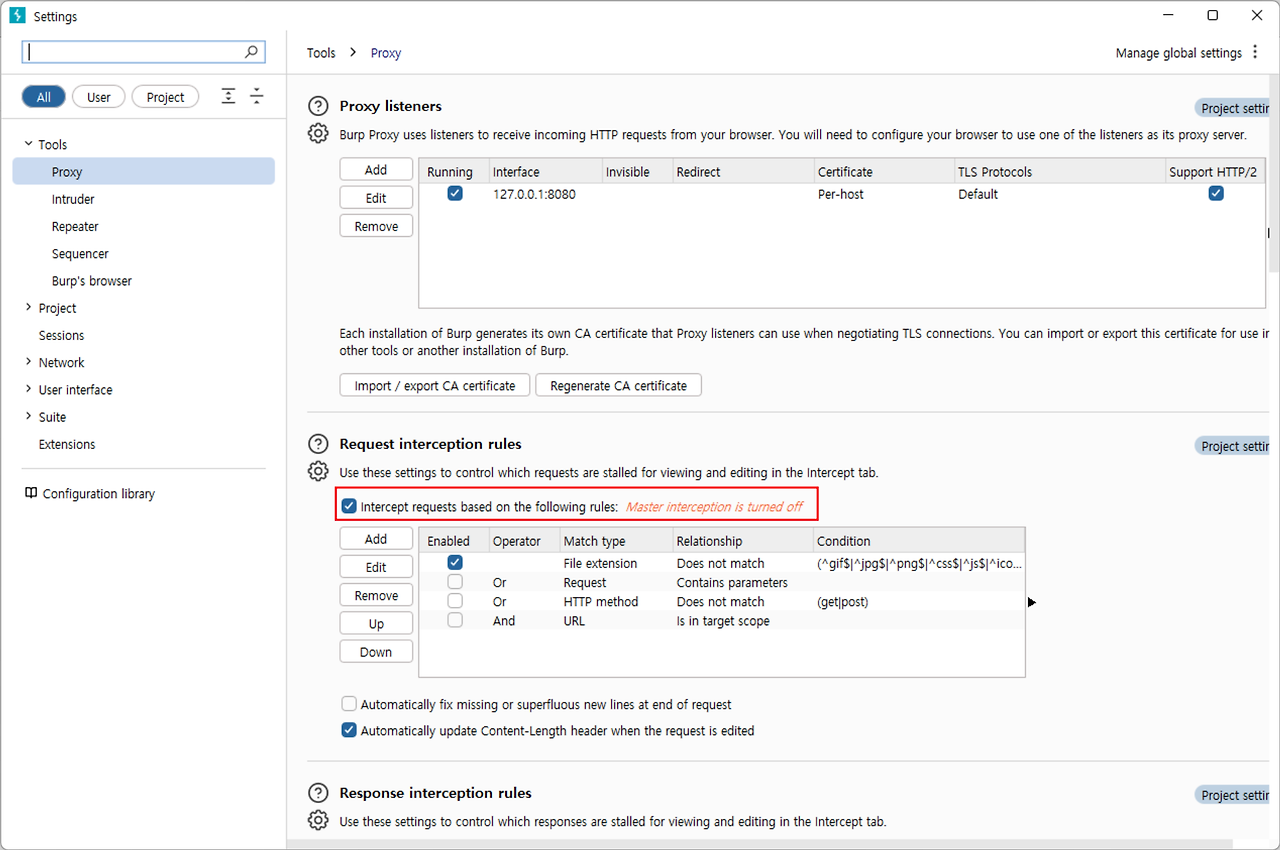Enable the Contains parameters rule checkbox
The height and width of the screenshot is (850, 1280).
tap(455, 582)
